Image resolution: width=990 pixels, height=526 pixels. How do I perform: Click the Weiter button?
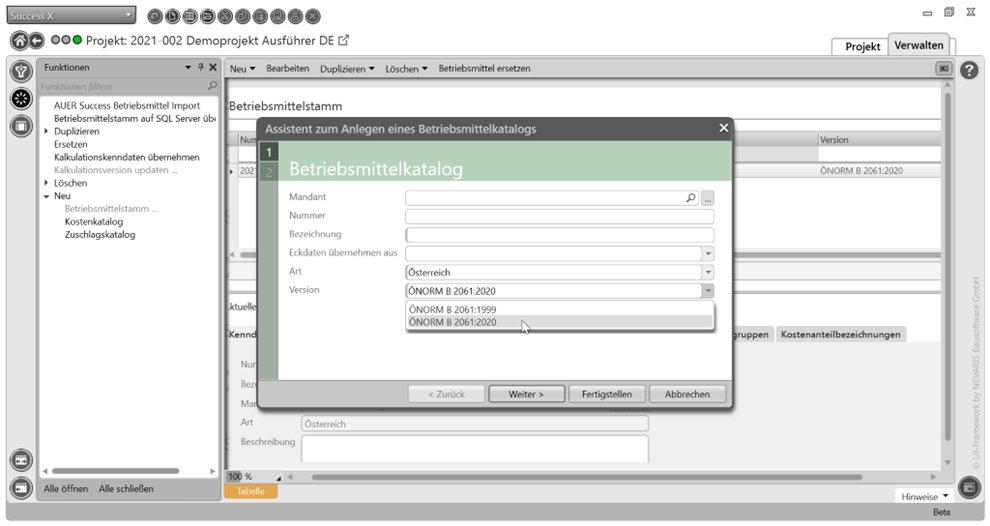[x=526, y=394]
